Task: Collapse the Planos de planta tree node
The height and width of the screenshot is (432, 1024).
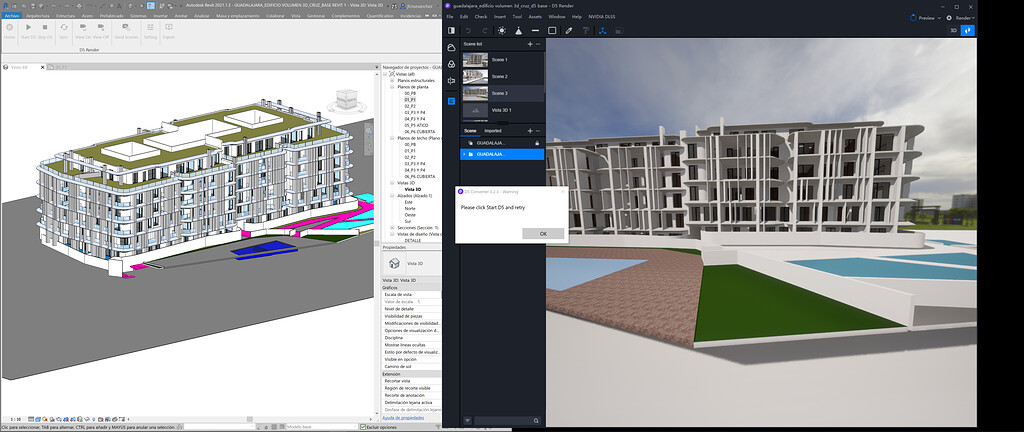Action: (392, 87)
